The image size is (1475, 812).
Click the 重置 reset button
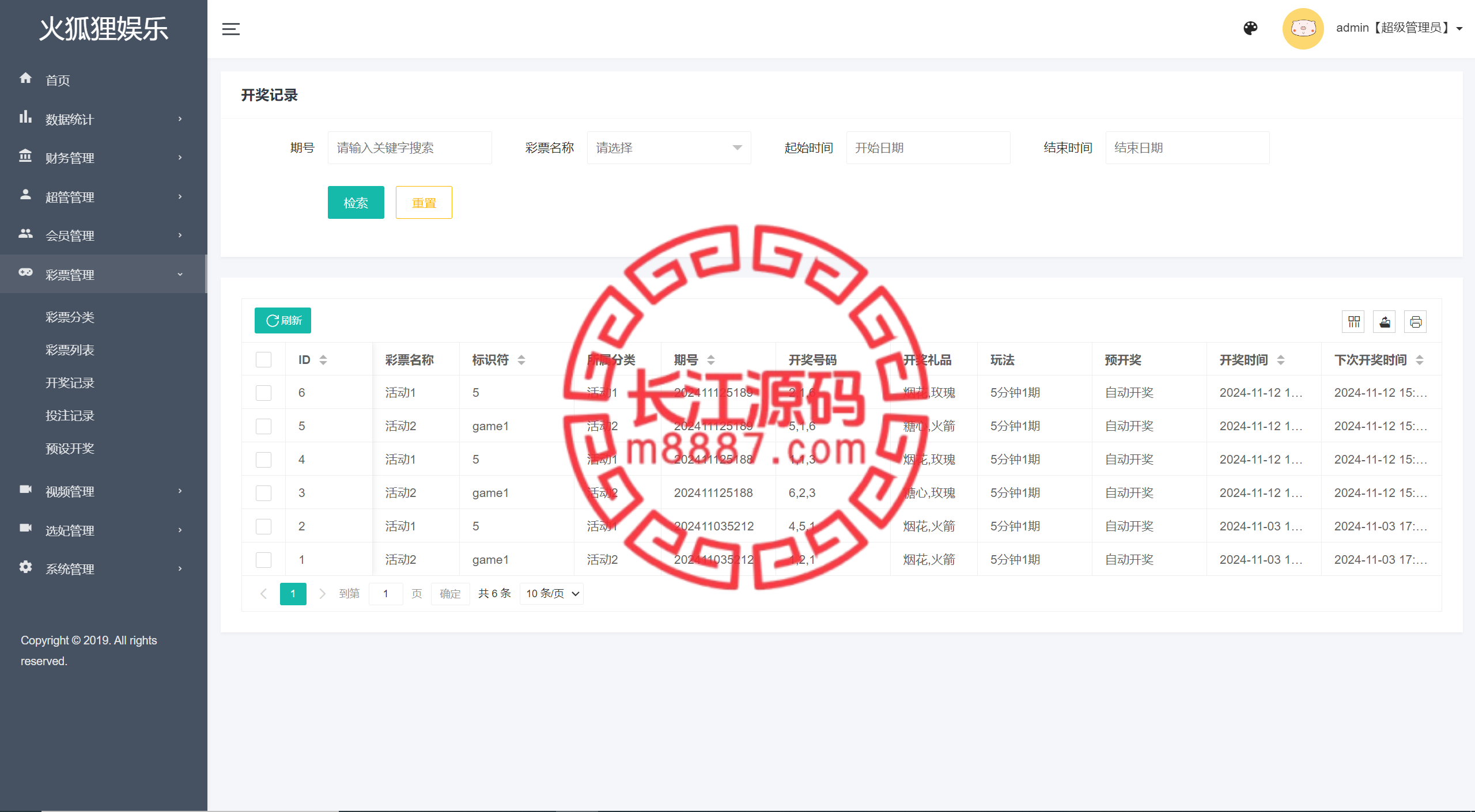[424, 203]
